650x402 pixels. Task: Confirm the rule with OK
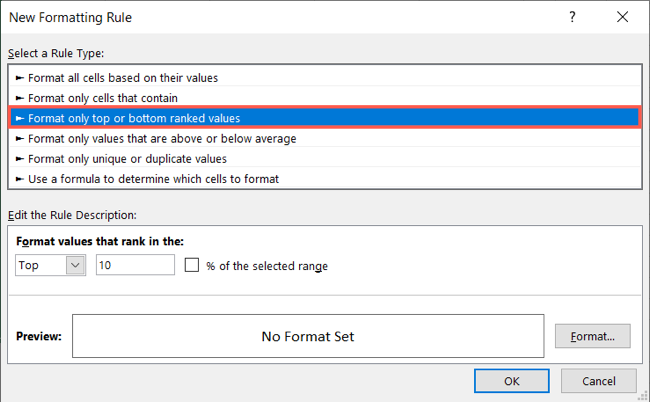(x=511, y=381)
